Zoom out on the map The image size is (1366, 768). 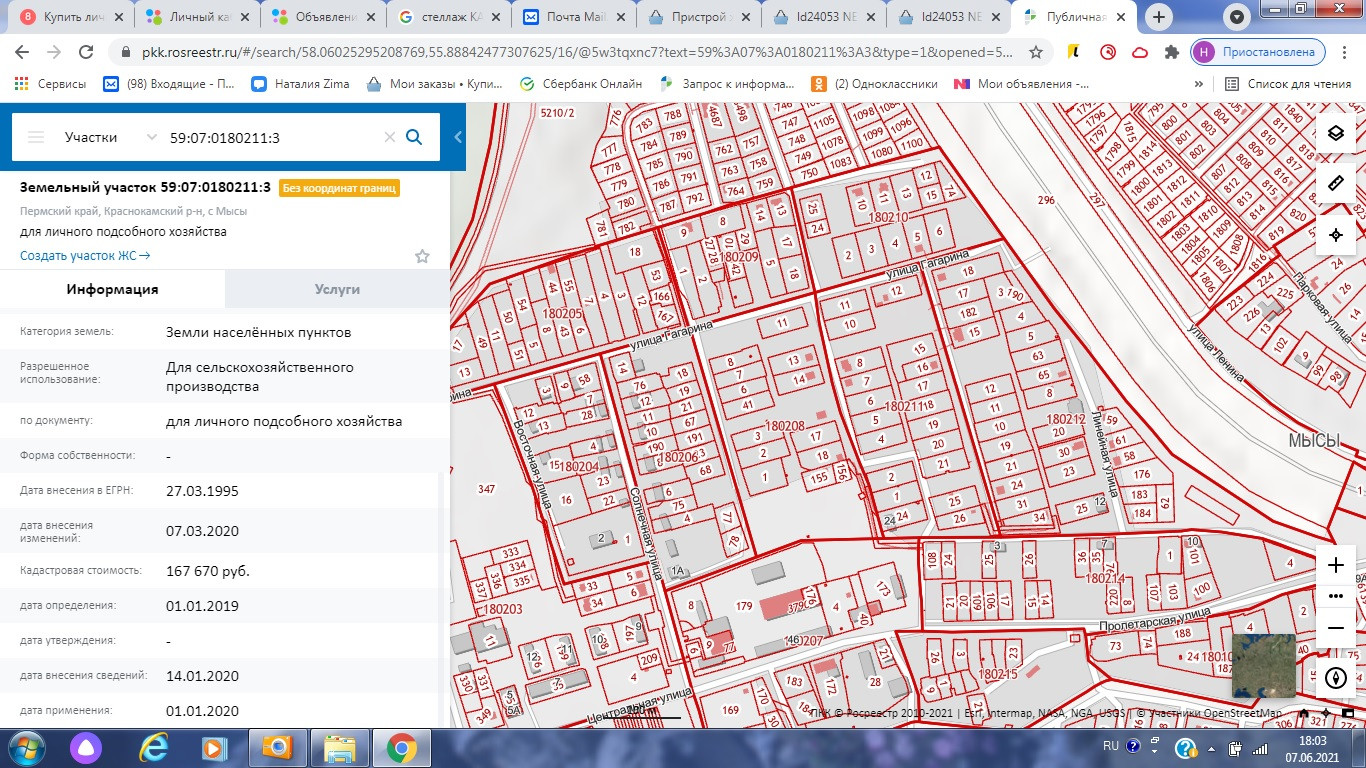[x=1335, y=628]
